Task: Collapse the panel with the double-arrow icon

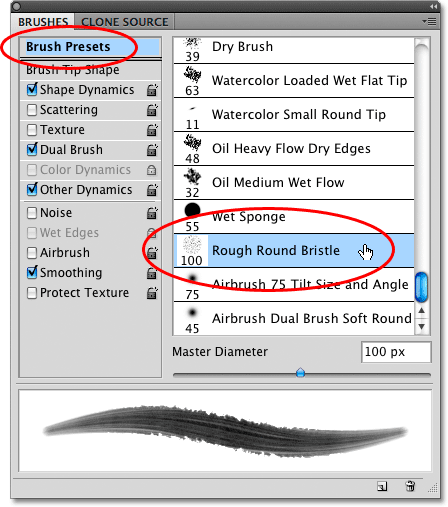Action: [433, 7]
